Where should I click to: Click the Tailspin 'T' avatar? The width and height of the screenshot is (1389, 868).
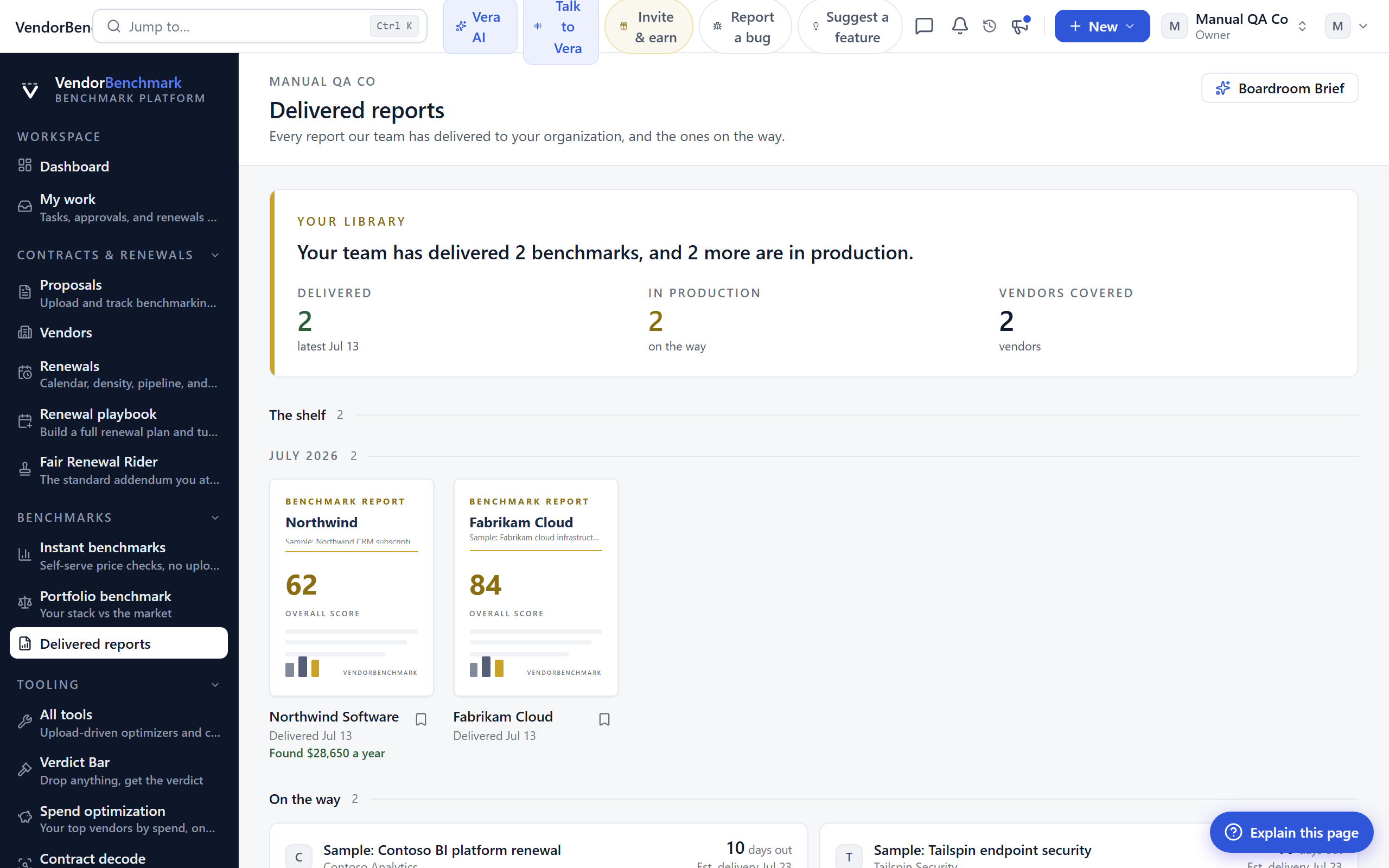(x=849, y=857)
